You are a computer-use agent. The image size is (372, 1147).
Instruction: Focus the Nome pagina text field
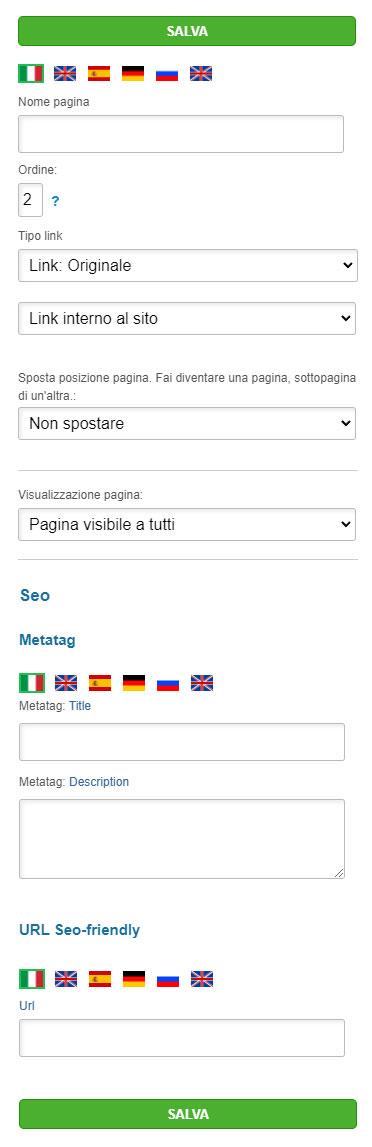(181, 134)
